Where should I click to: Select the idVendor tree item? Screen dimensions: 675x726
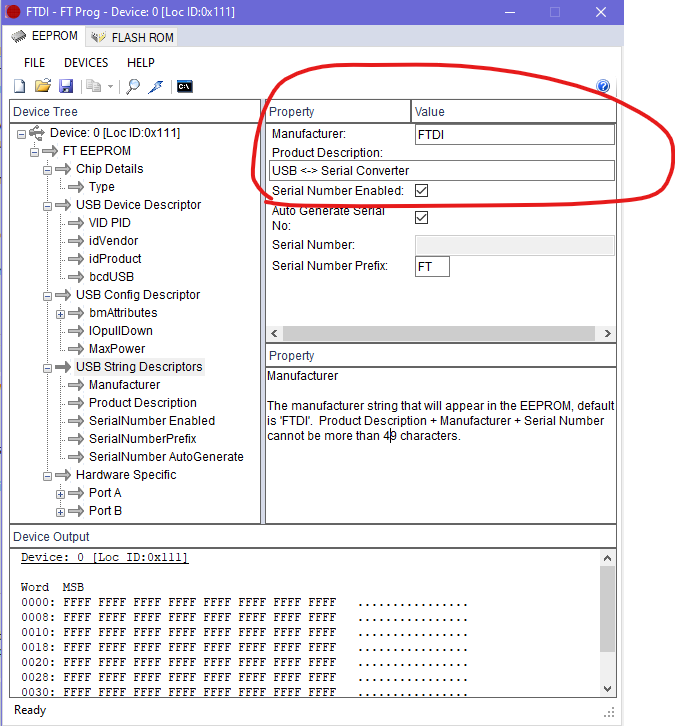tap(113, 241)
